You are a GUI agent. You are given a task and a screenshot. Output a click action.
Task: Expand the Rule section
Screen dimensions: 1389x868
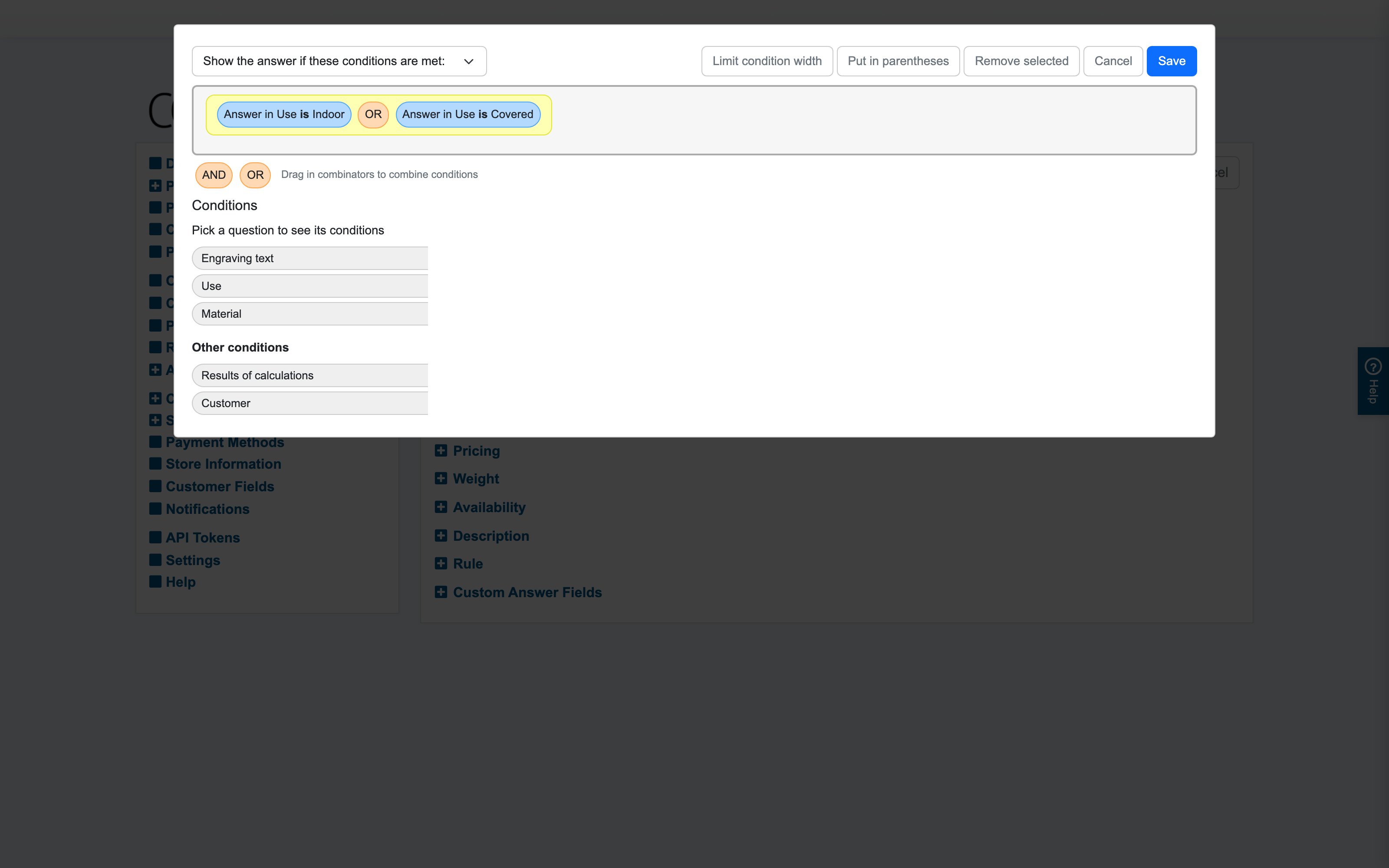point(467,564)
